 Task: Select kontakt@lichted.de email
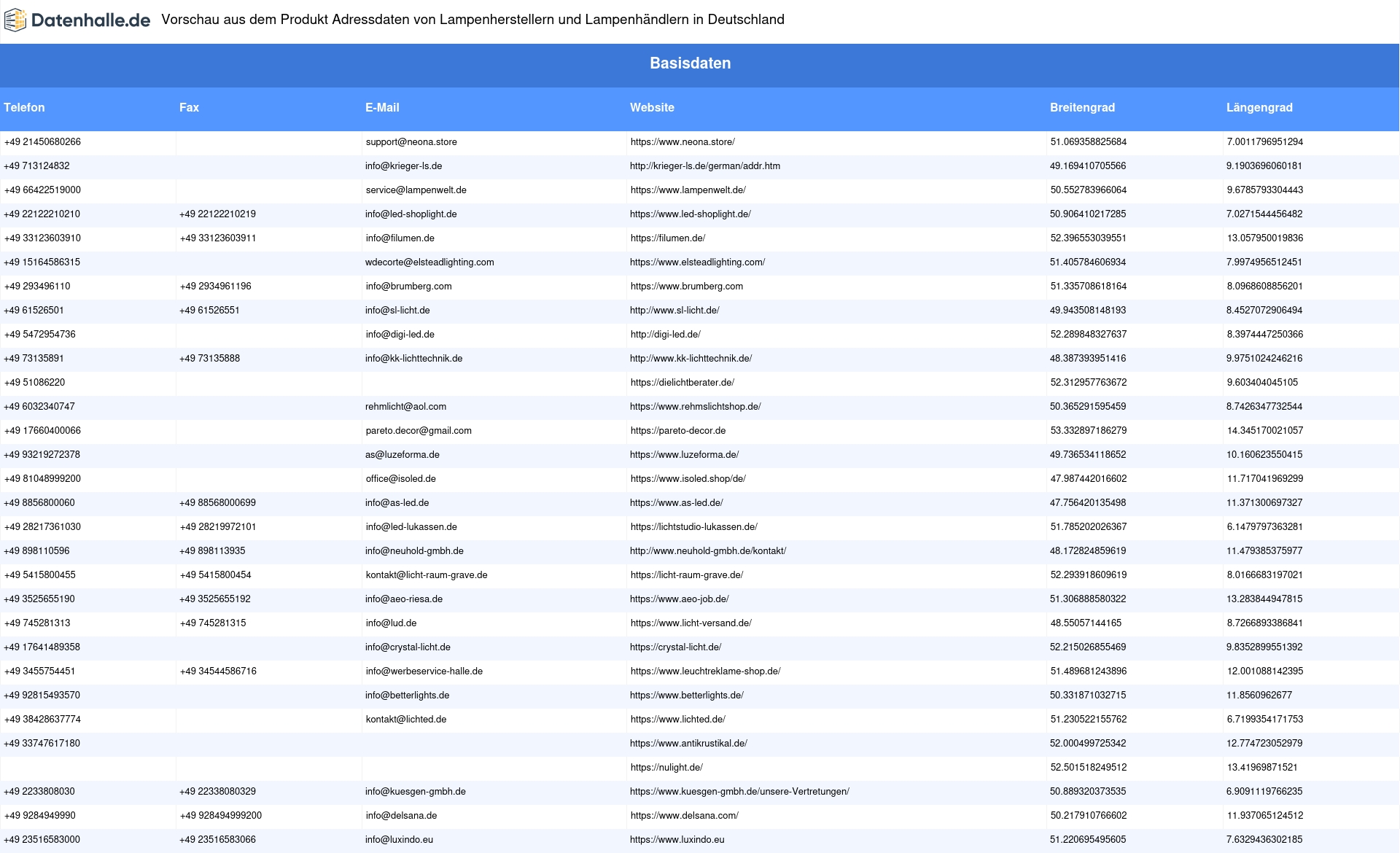click(x=406, y=720)
